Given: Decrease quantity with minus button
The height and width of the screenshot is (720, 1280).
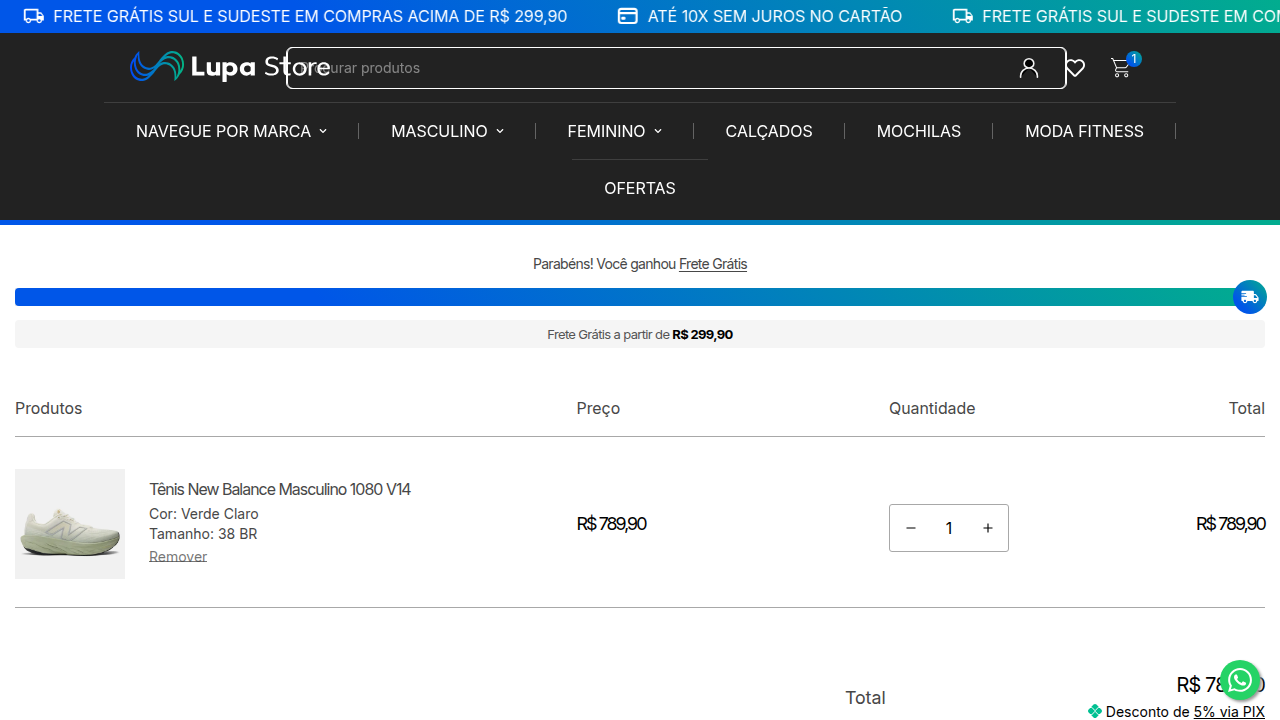Looking at the screenshot, I should (911, 528).
